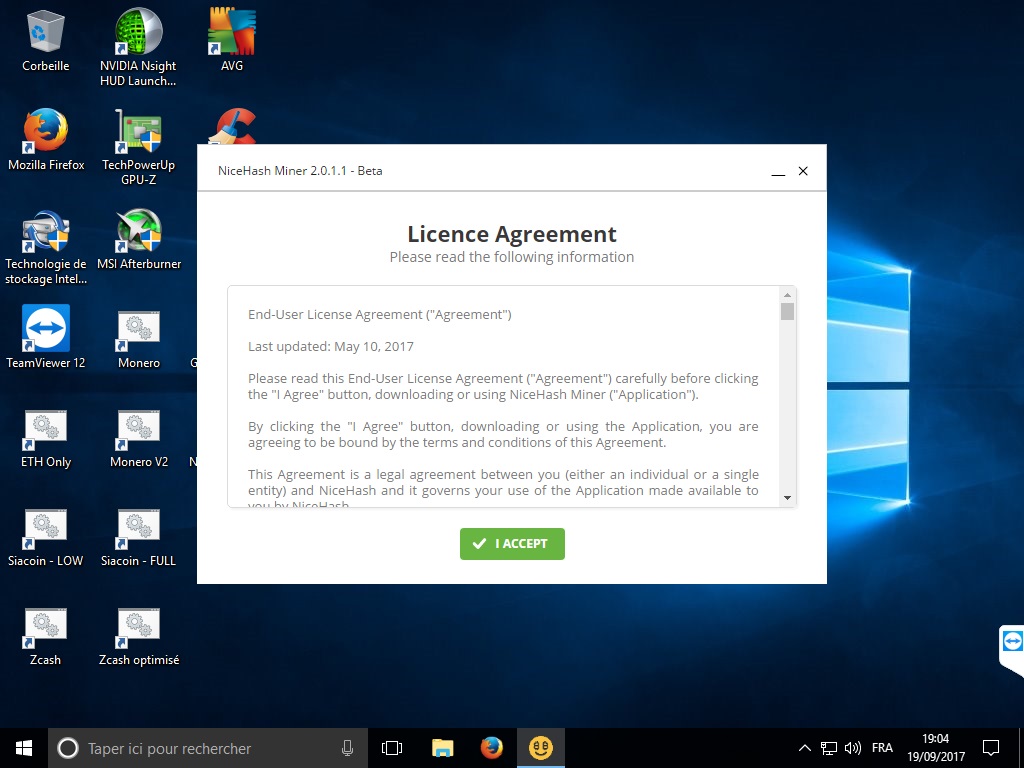Open the Windows Start menu
Screen dimensions: 1024x768
pos(24,748)
